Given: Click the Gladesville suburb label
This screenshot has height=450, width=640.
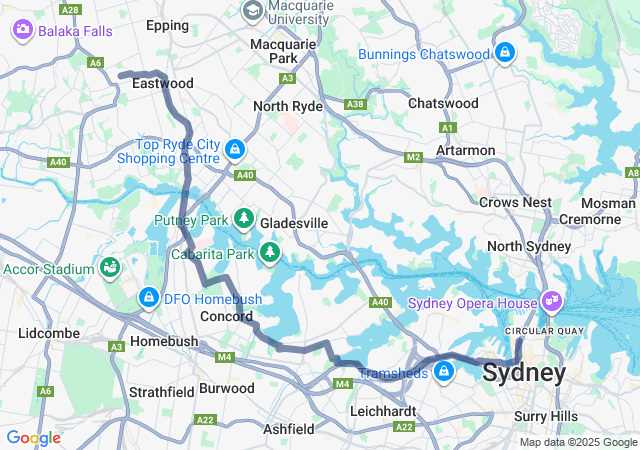Looking at the screenshot, I should [x=294, y=223].
